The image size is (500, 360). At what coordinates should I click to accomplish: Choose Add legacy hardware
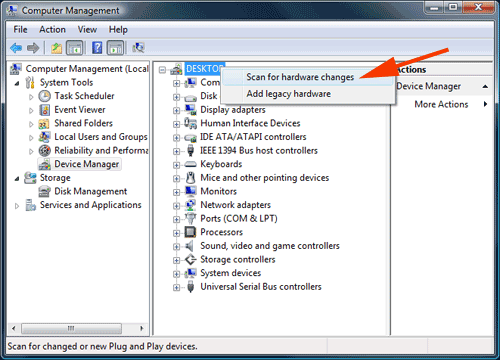pos(308,94)
